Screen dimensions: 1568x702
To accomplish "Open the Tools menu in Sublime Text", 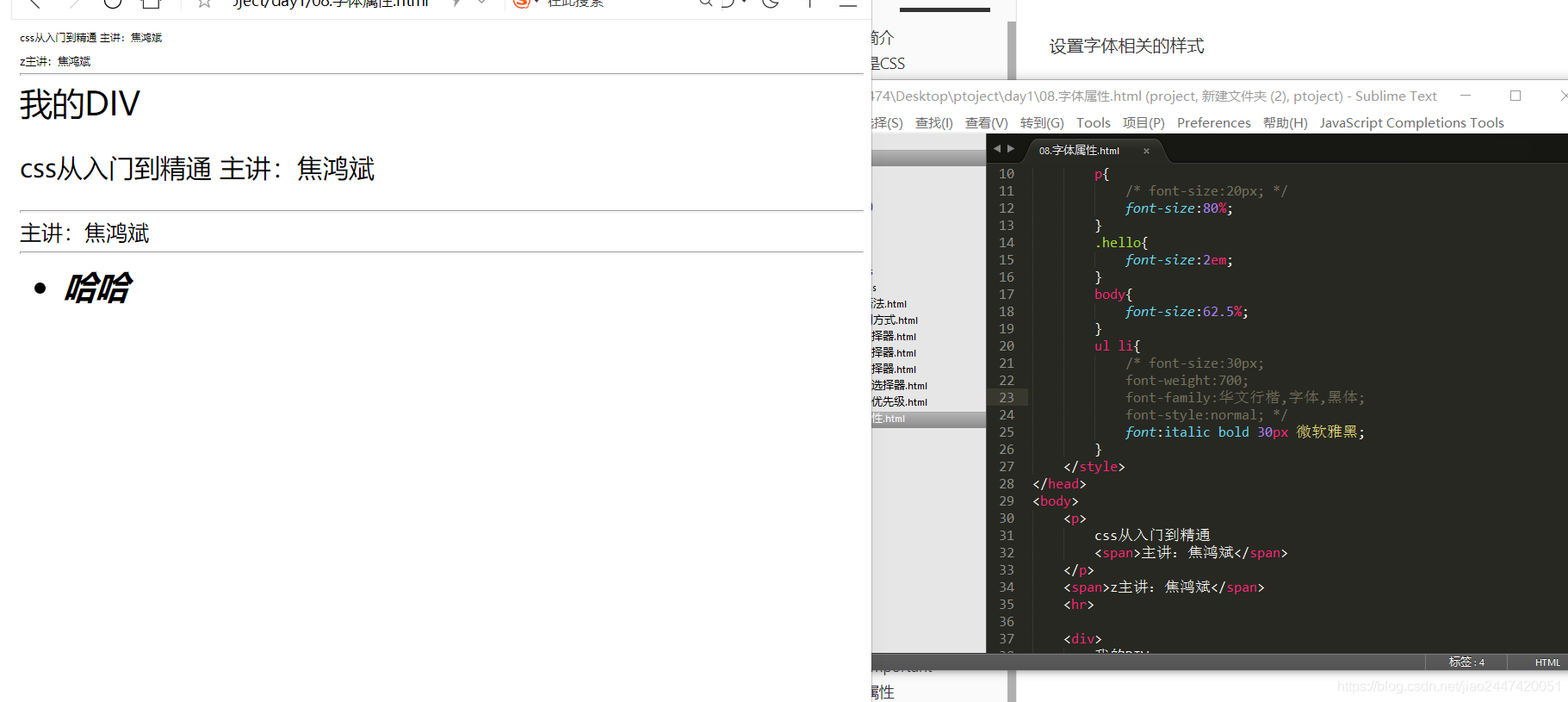I will tap(1094, 123).
